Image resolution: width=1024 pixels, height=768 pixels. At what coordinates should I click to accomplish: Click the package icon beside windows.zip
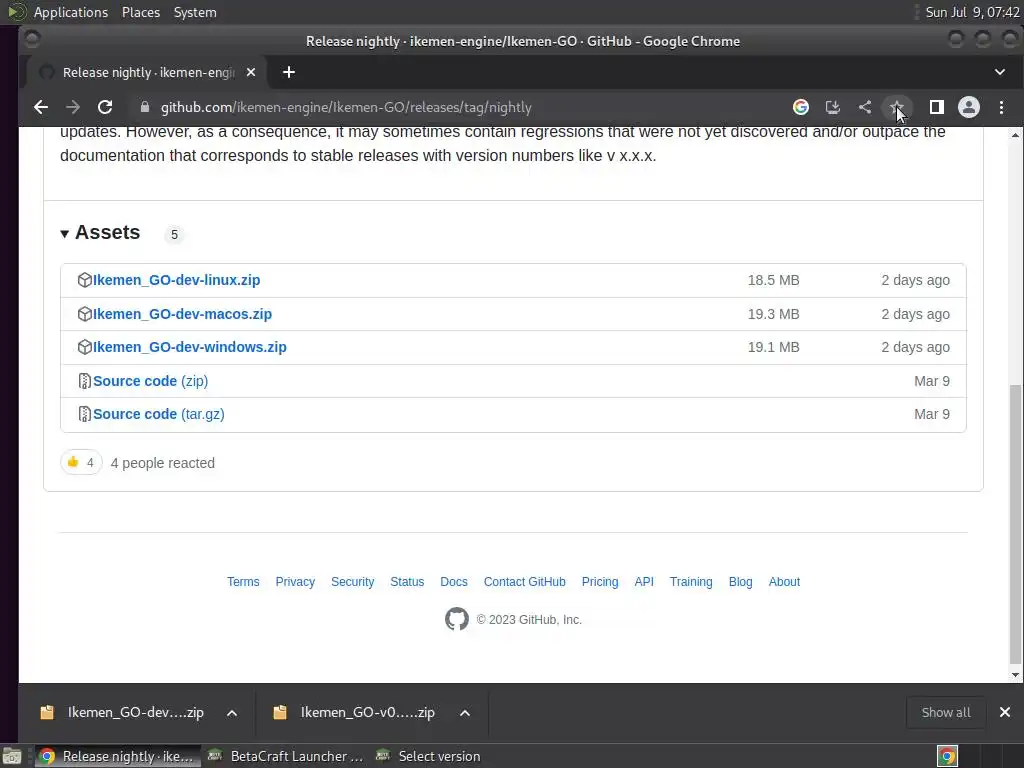[x=84, y=347]
